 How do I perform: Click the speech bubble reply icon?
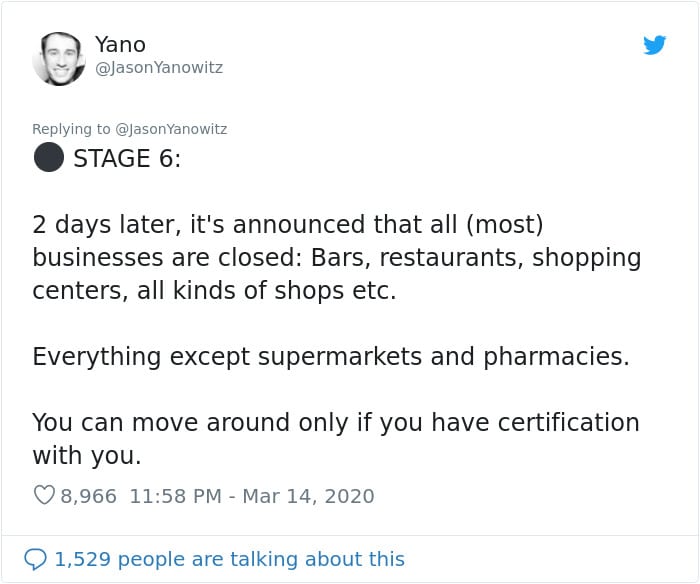click(x=35, y=559)
